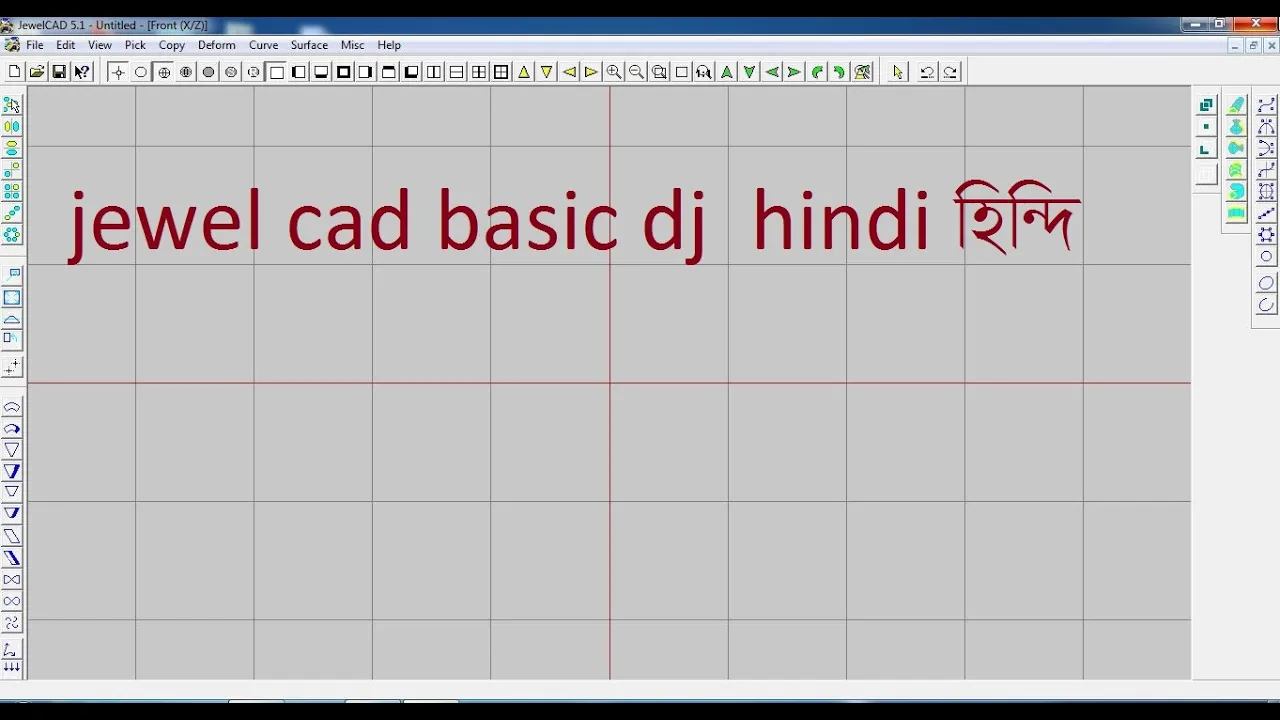Click the yellow up triangle pan button
This screenshot has height=720, width=1280.
pos(524,72)
